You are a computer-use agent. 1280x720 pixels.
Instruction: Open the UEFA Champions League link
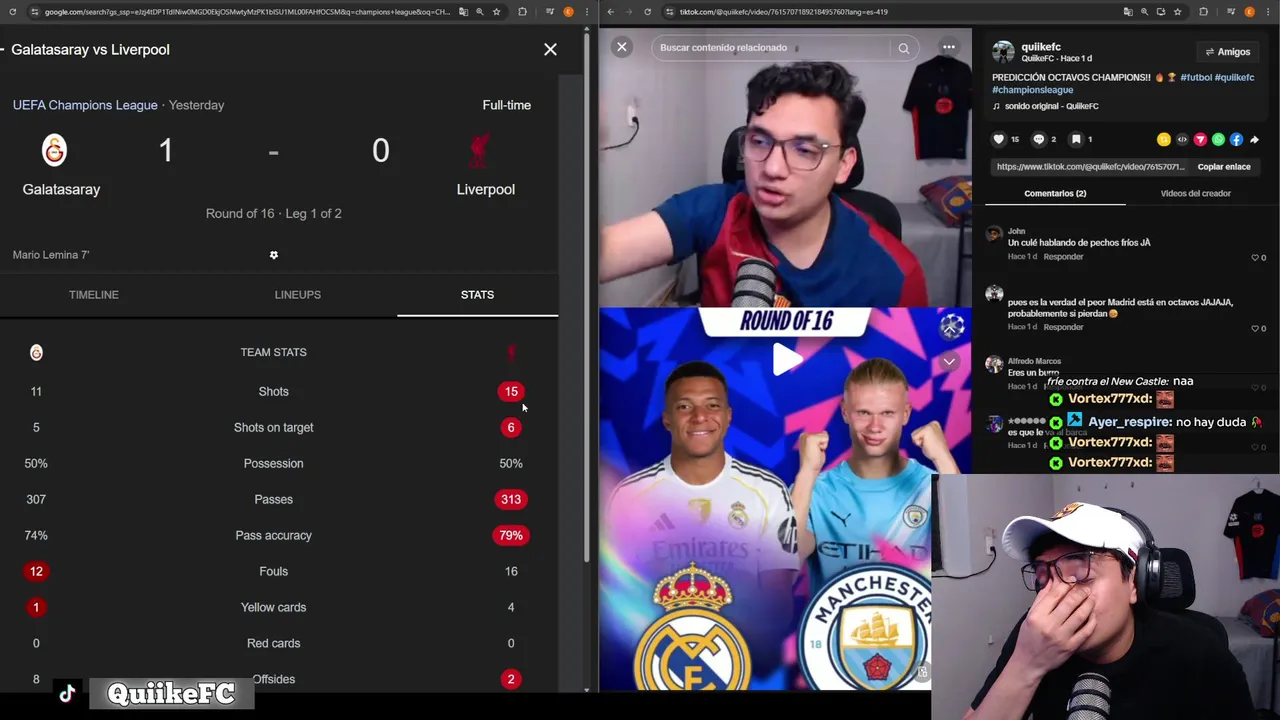coord(85,105)
